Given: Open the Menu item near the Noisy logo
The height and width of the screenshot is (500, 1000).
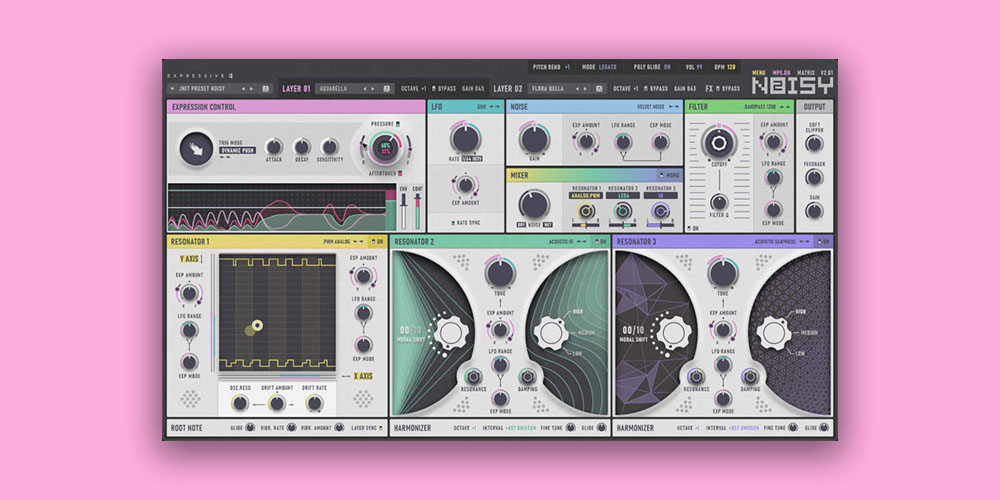Looking at the screenshot, I should 759,73.
